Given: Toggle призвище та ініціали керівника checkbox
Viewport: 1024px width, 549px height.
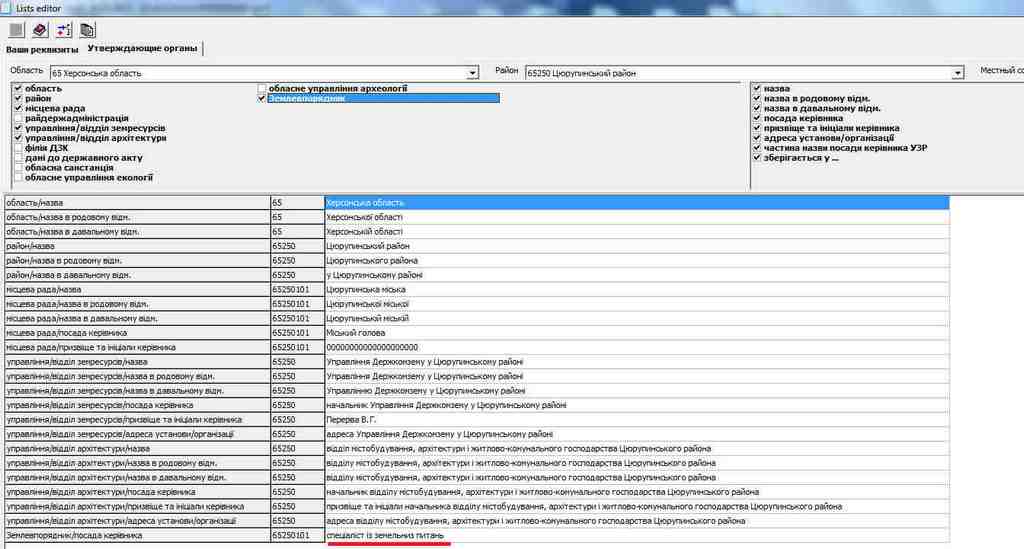Looking at the screenshot, I should tap(757, 128).
